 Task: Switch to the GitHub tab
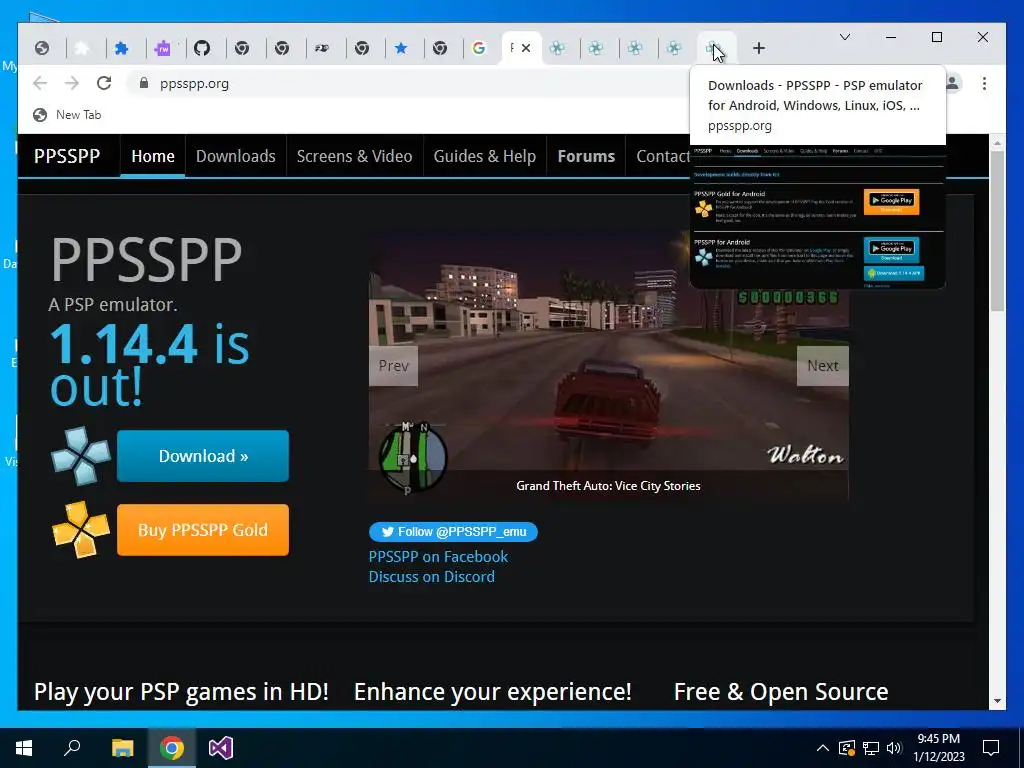click(202, 48)
